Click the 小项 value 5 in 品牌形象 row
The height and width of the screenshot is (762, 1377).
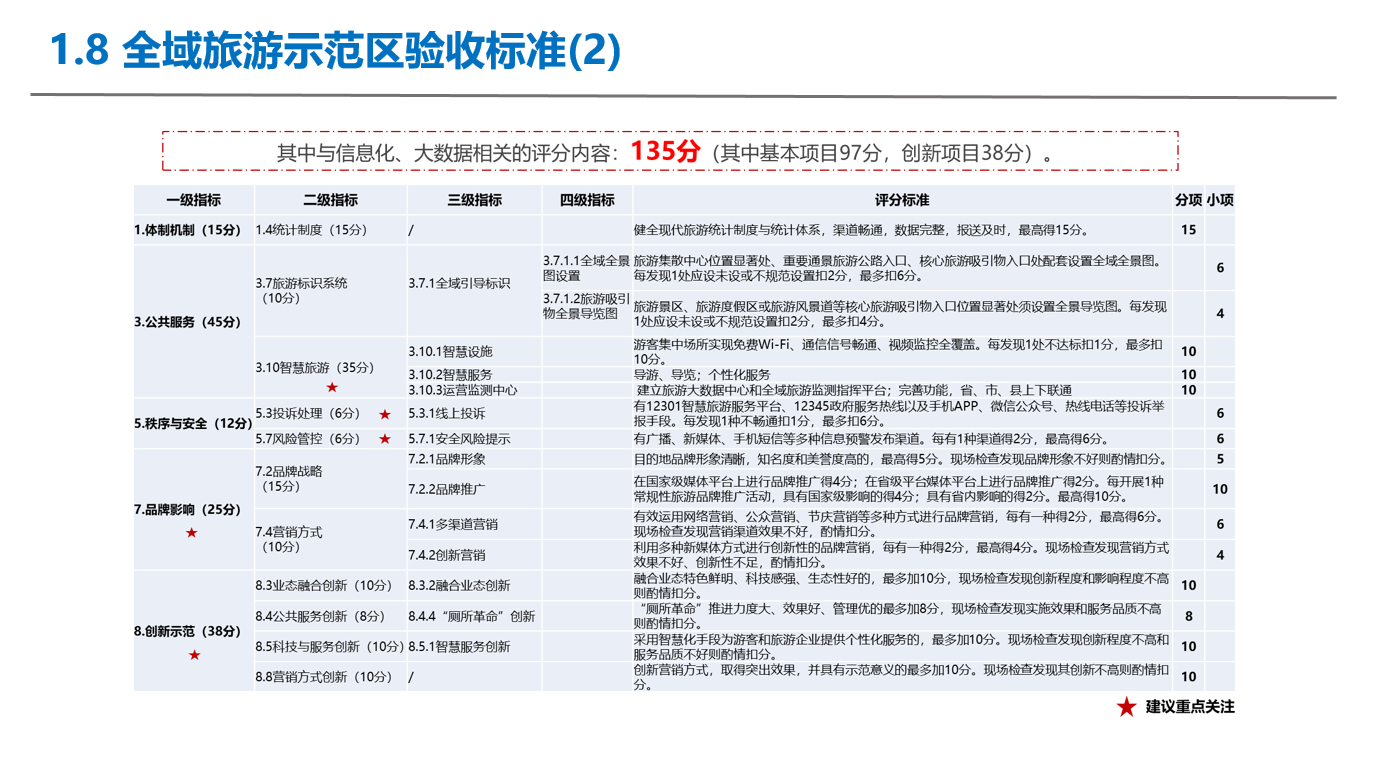click(1220, 459)
